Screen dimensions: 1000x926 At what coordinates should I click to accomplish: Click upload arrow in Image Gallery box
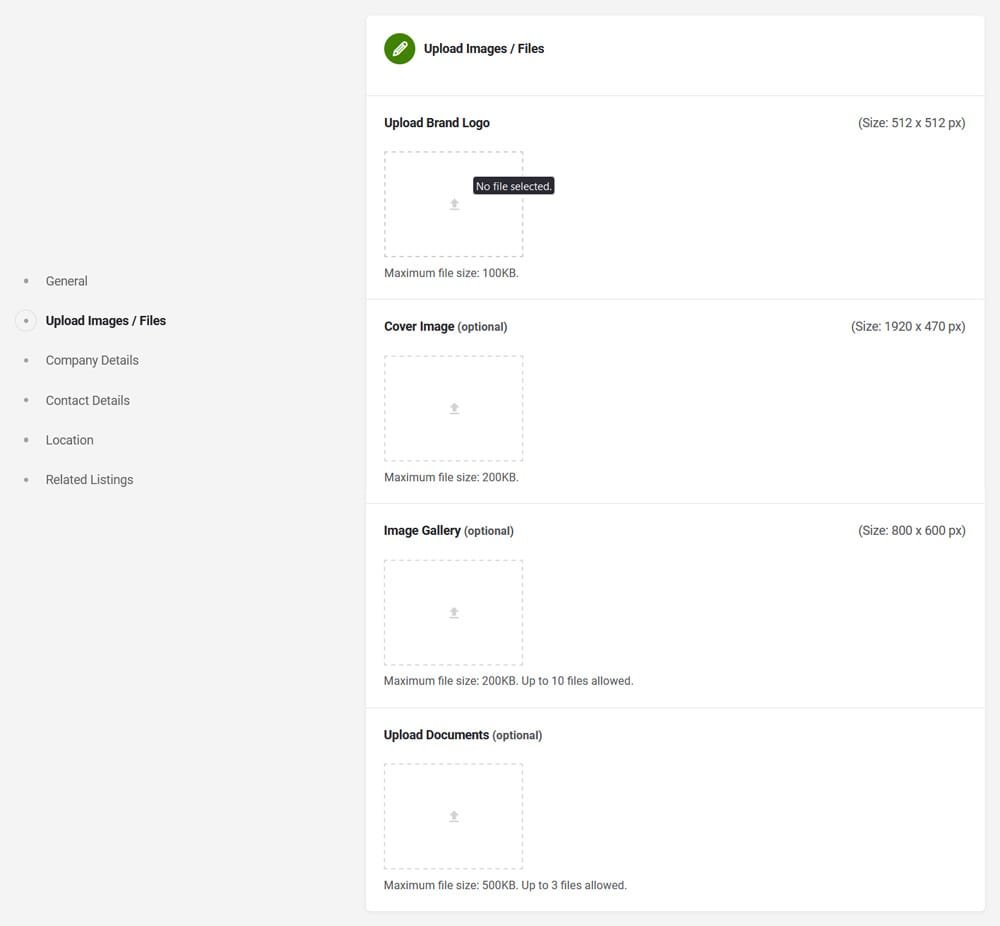point(454,612)
